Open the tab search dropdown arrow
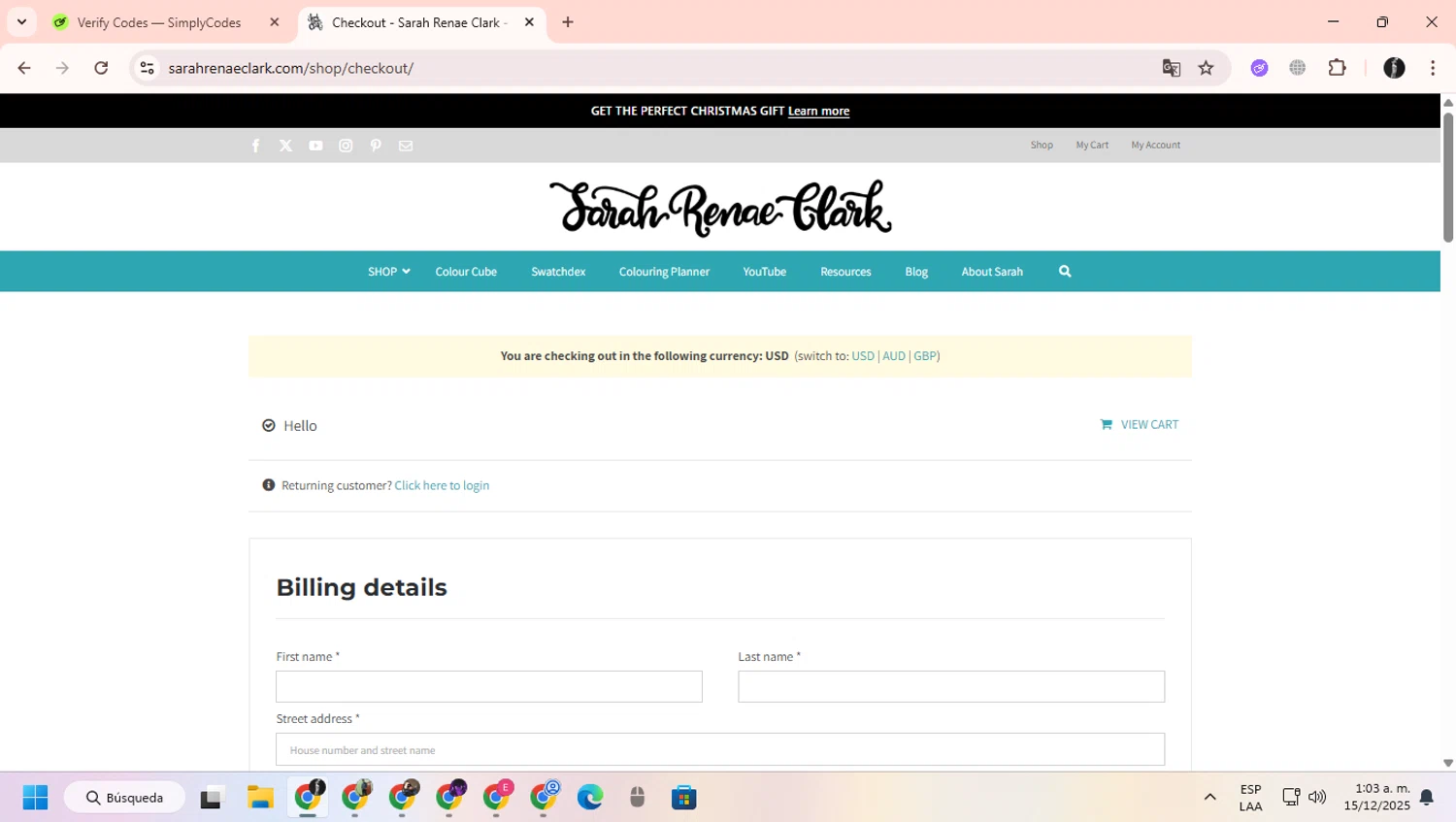Viewport: 1456px width, 822px height. (x=21, y=22)
